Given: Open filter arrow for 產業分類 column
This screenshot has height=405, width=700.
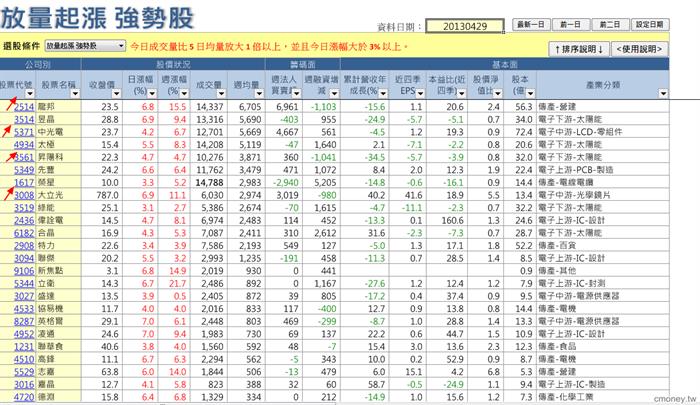Looking at the screenshot, I should coord(663,93).
